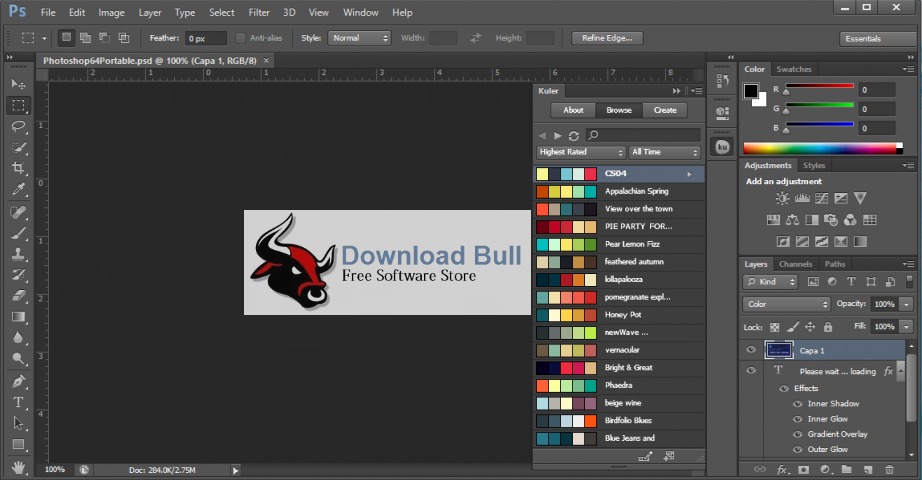
Task: Click the Refine Edge button
Action: point(607,38)
